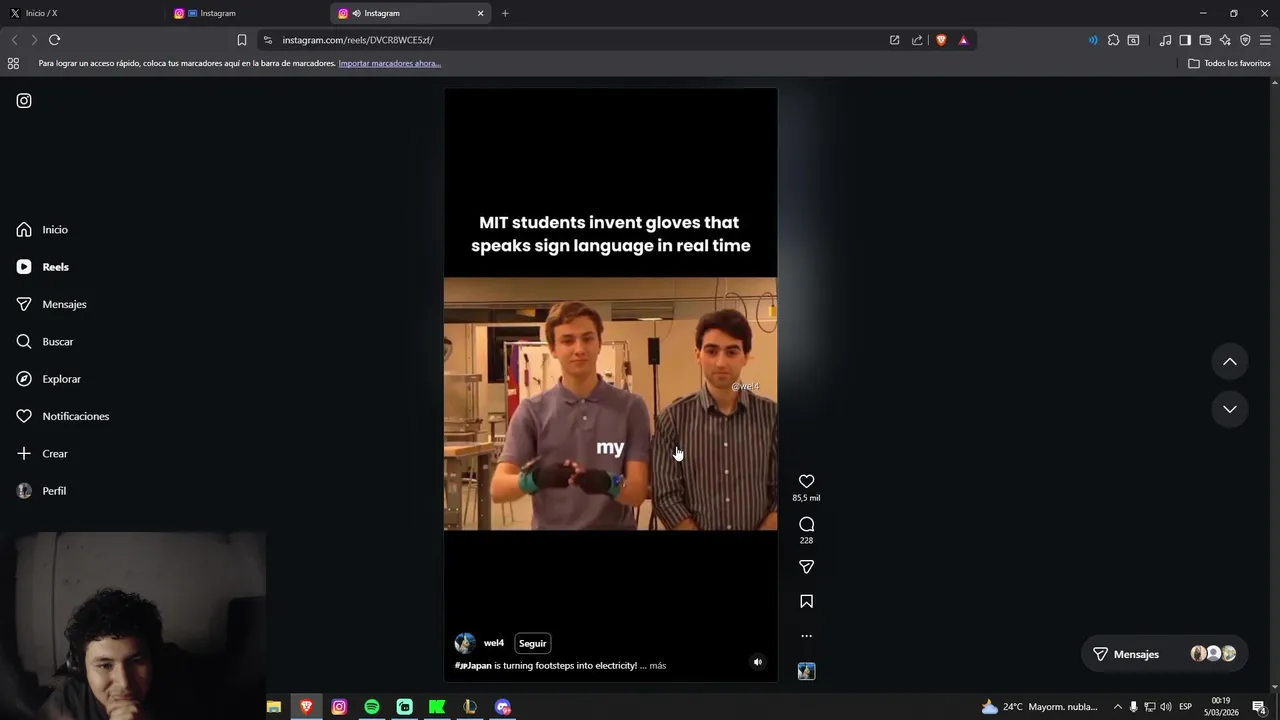The width and height of the screenshot is (1280, 720).
Task: Go to Inicio in the sidebar
Action: 42,230
